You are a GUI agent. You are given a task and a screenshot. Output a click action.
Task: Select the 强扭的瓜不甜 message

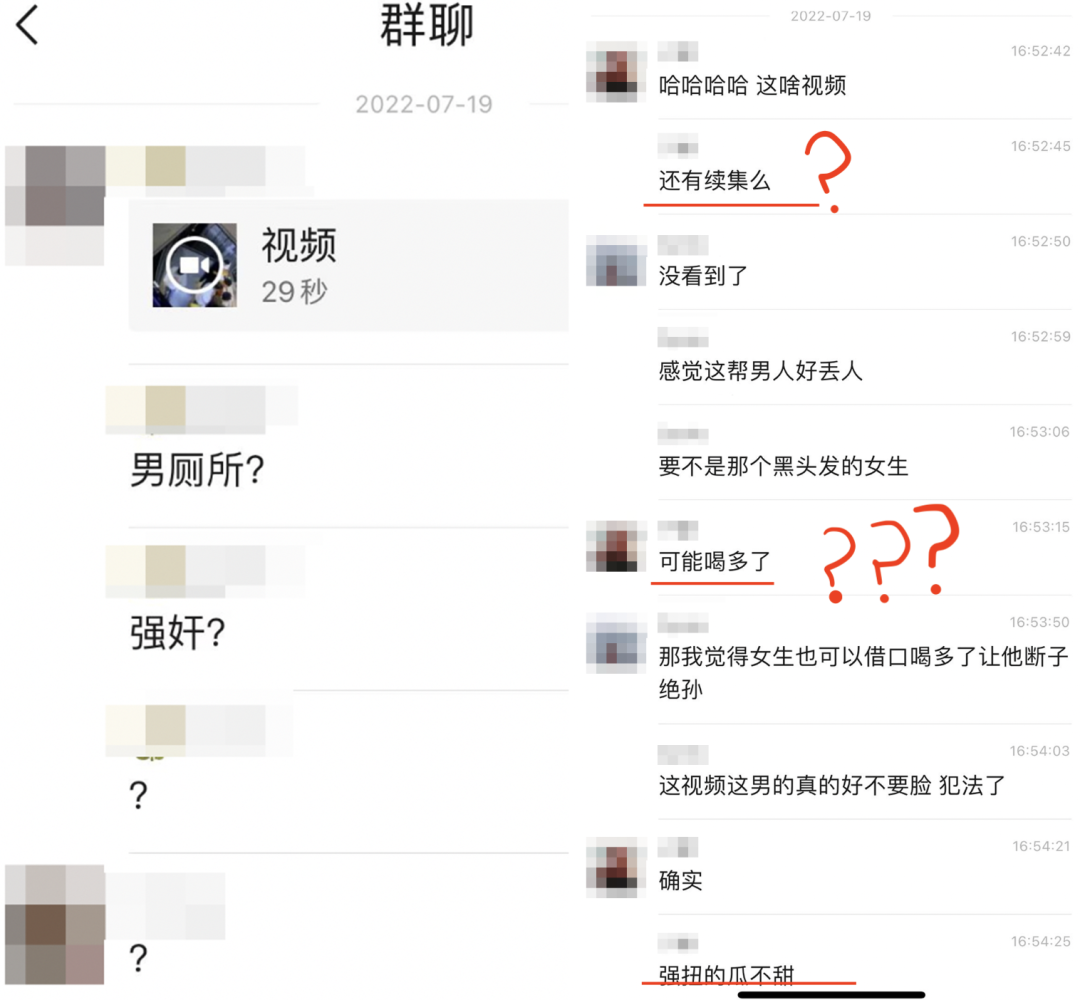[x=727, y=975]
